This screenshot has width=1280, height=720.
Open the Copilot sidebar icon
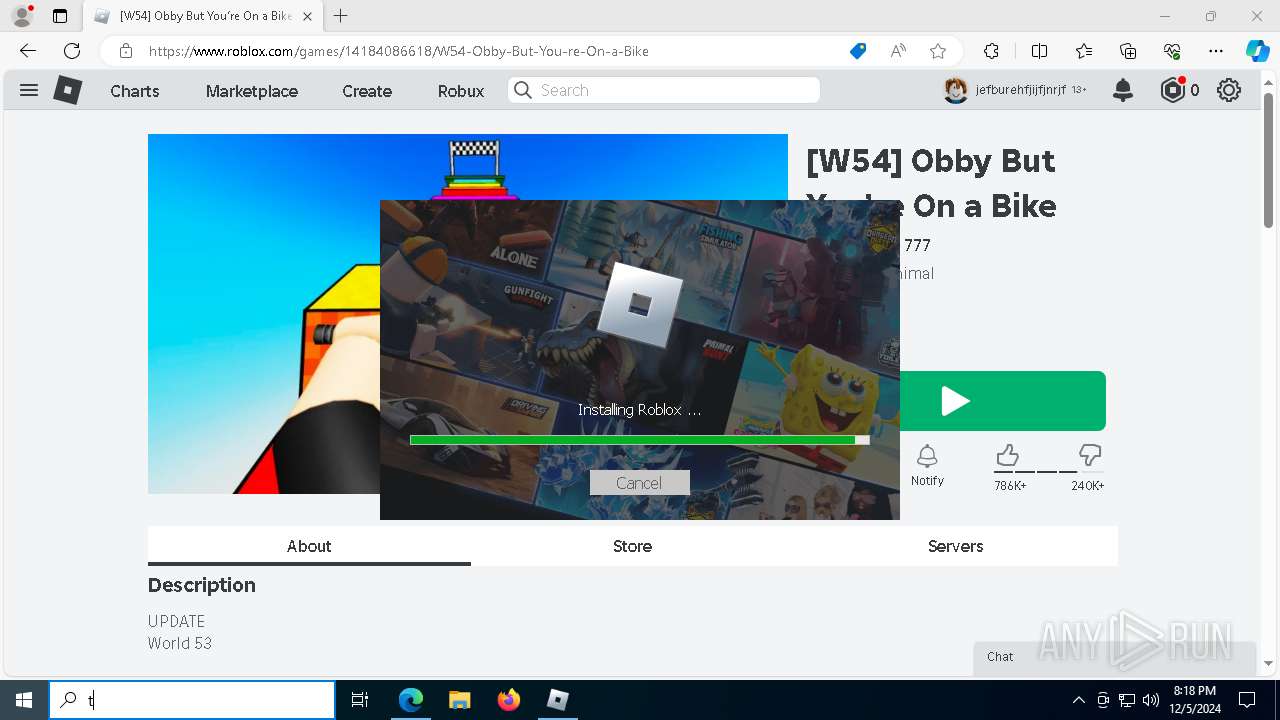click(x=1257, y=51)
